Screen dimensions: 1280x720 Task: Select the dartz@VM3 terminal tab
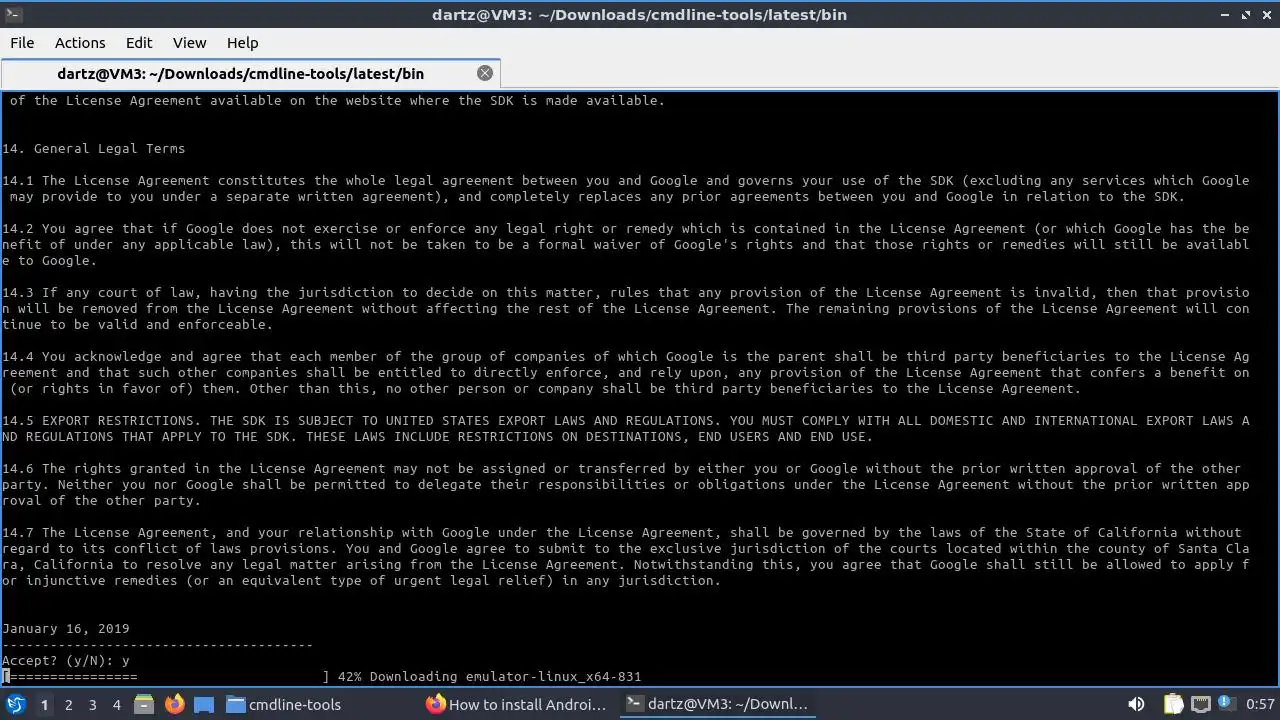click(x=250, y=73)
